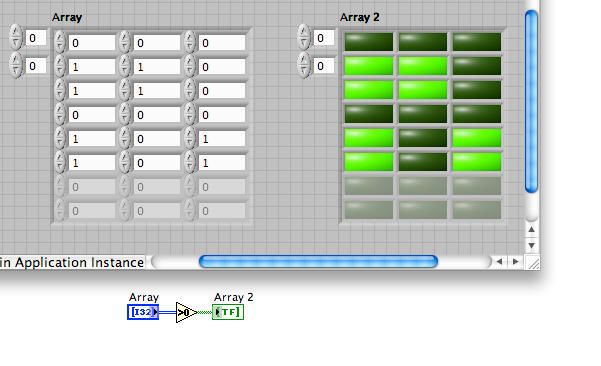Click greyed Array field at row 7, column 2

(157, 187)
